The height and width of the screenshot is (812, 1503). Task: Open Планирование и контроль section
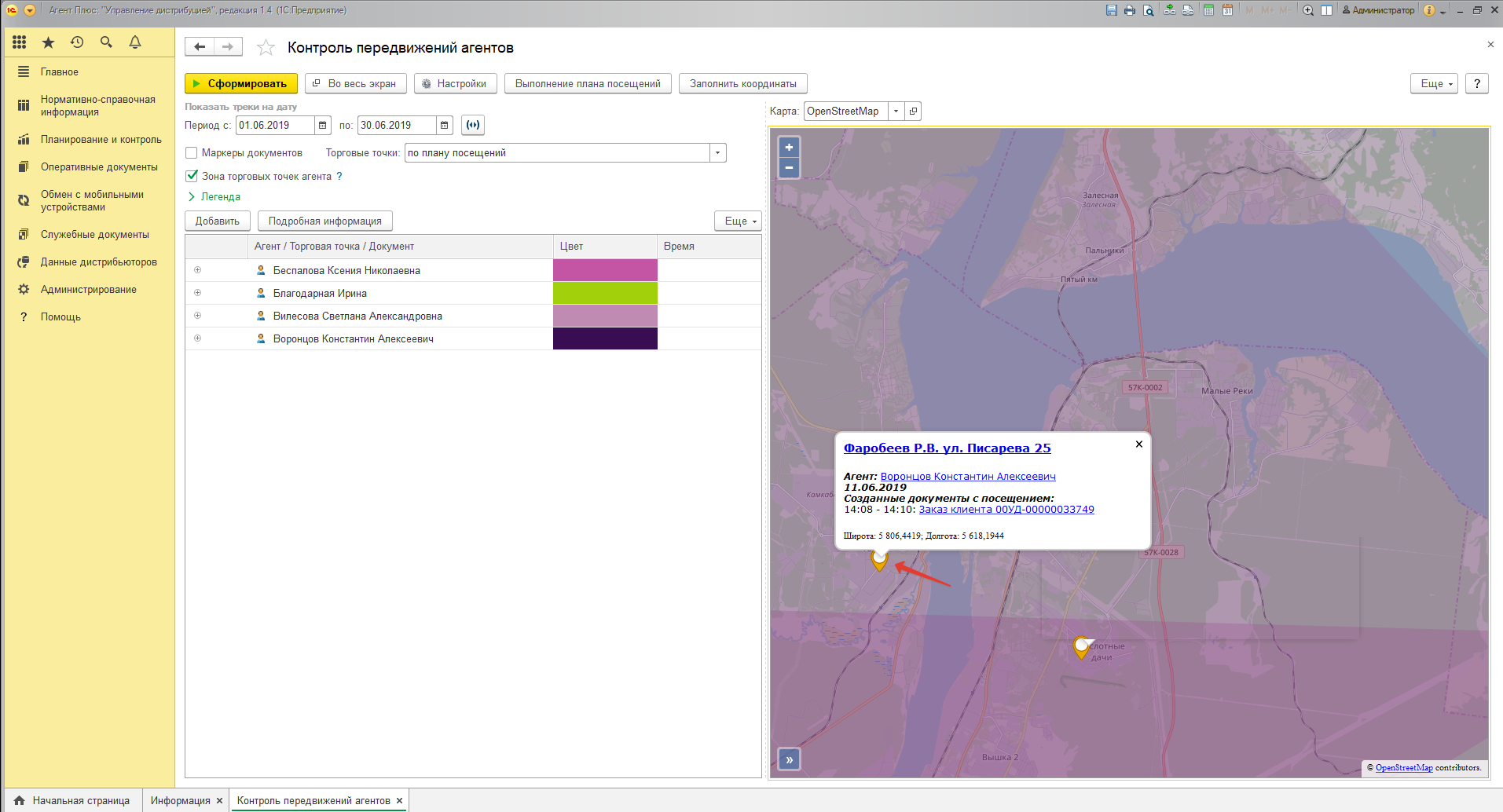click(x=90, y=140)
